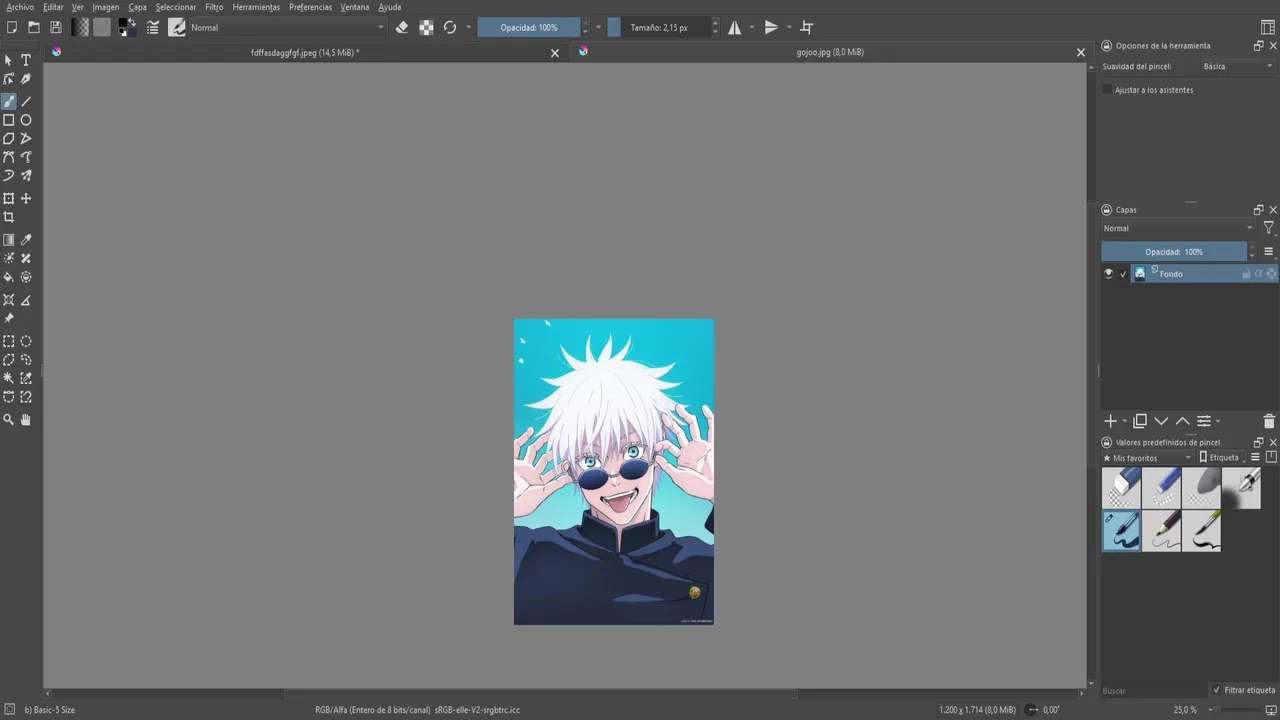Select the Zoom magnifier tool

[x=9, y=420]
